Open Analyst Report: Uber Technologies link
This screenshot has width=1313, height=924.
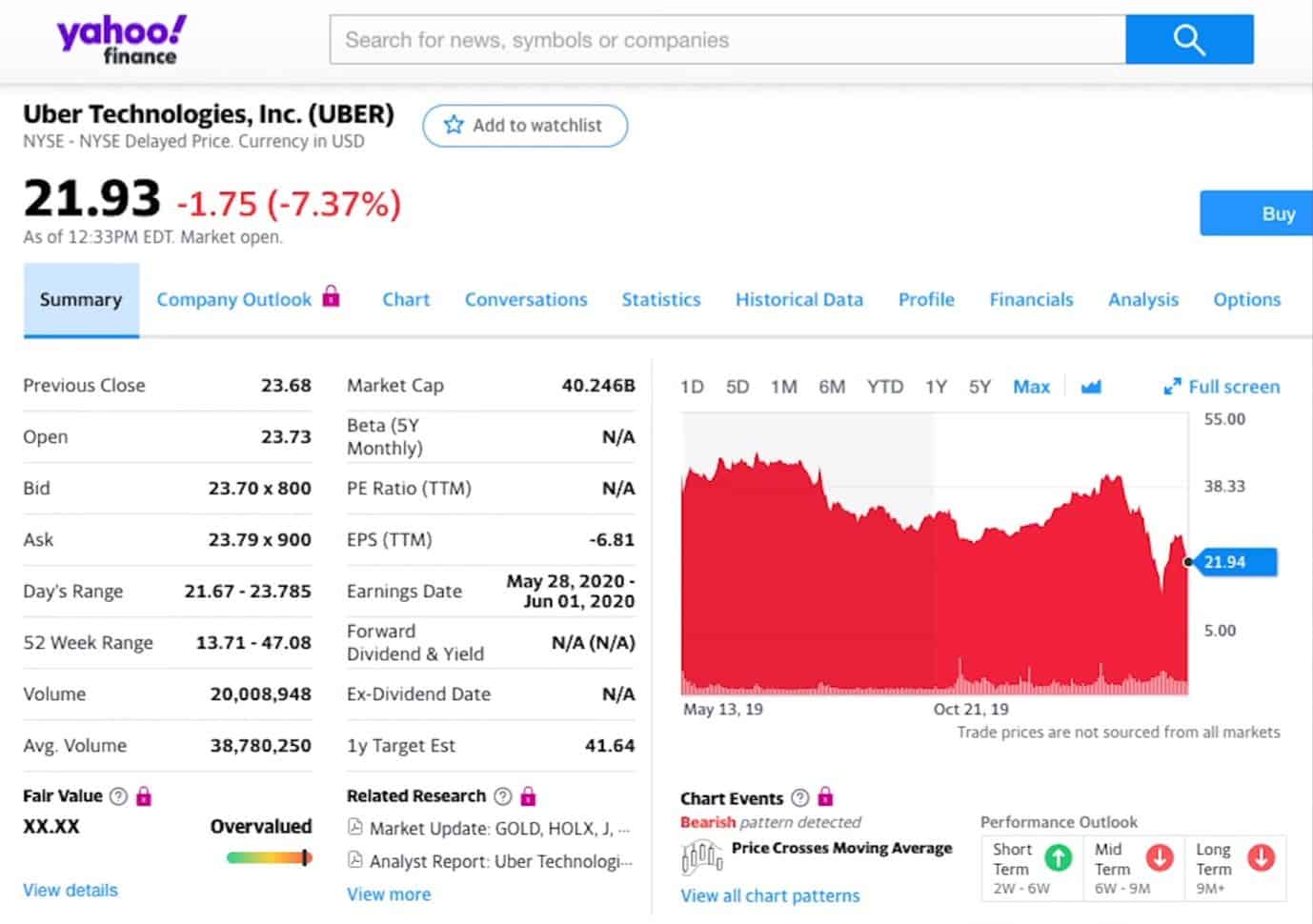[x=500, y=861]
